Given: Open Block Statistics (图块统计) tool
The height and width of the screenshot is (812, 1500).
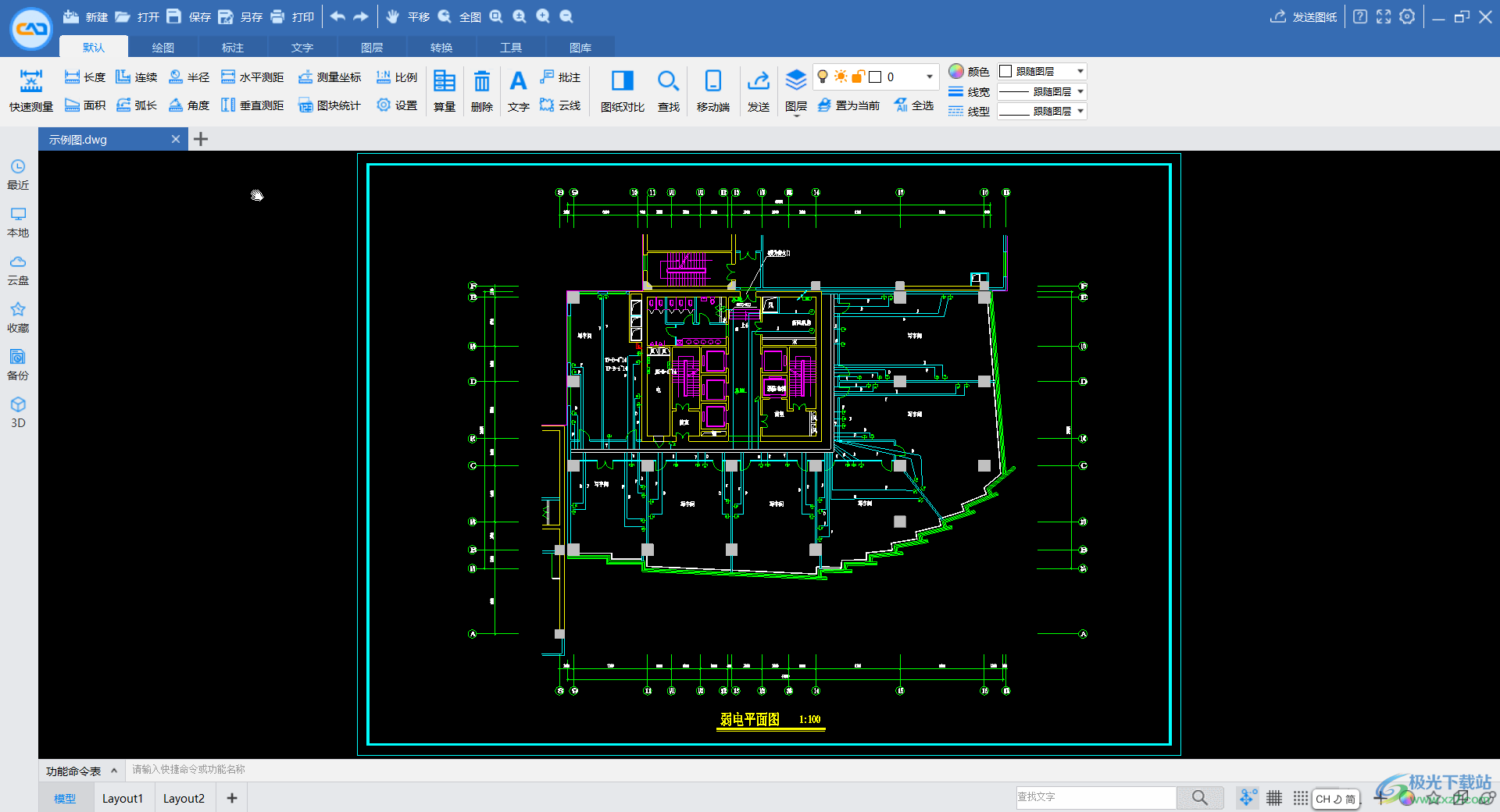Looking at the screenshot, I should (x=329, y=105).
